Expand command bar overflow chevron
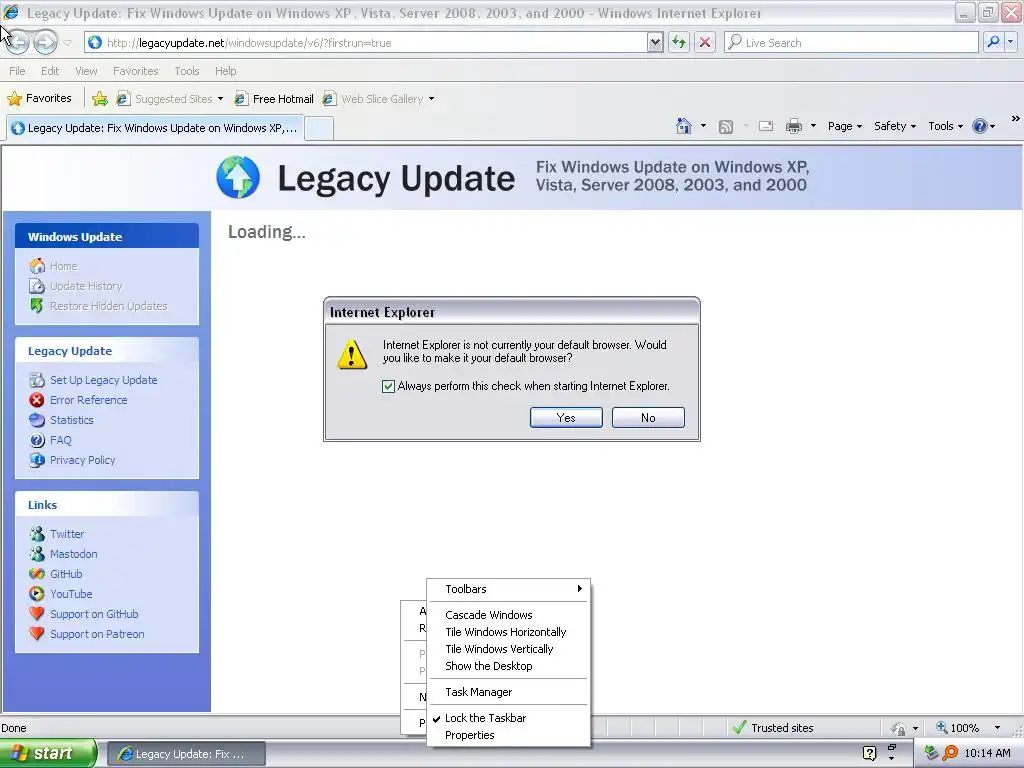The image size is (1024, 768). coord(1016,119)
